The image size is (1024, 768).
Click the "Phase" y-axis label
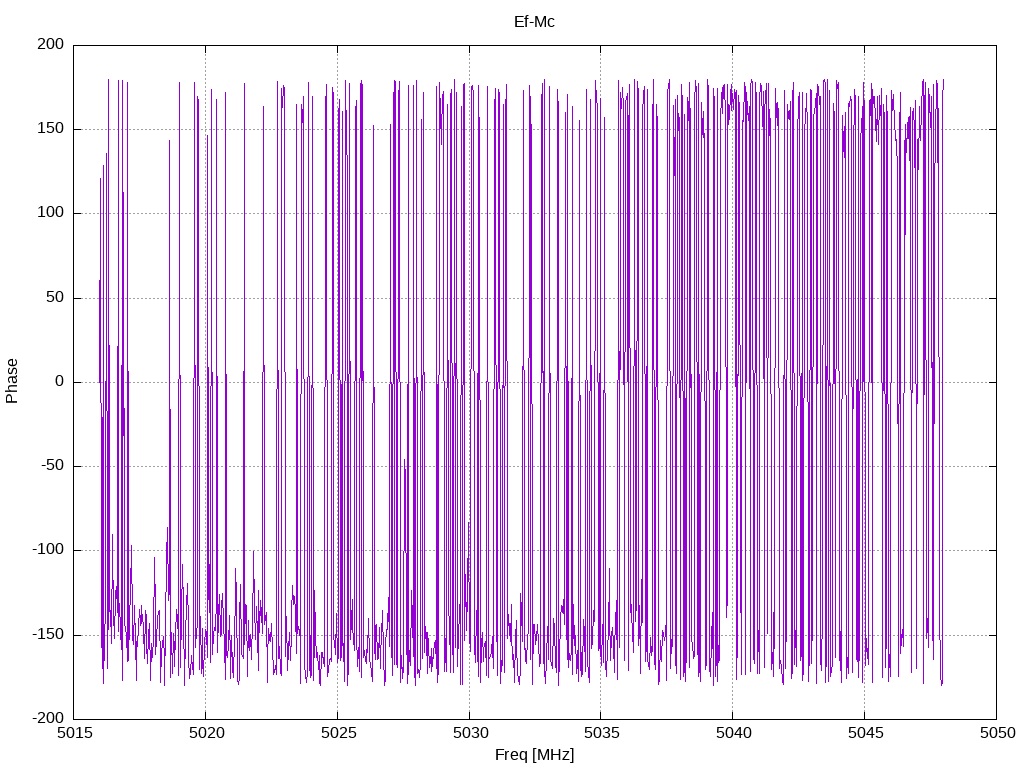12,381
